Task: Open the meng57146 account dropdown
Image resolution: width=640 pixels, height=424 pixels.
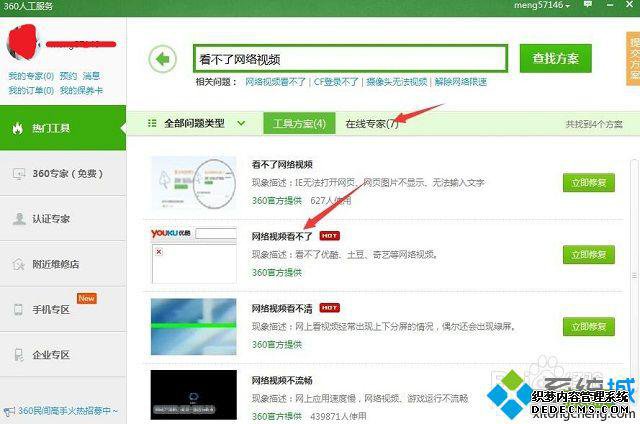Action: pyautogui.click(x=542, y=5)
